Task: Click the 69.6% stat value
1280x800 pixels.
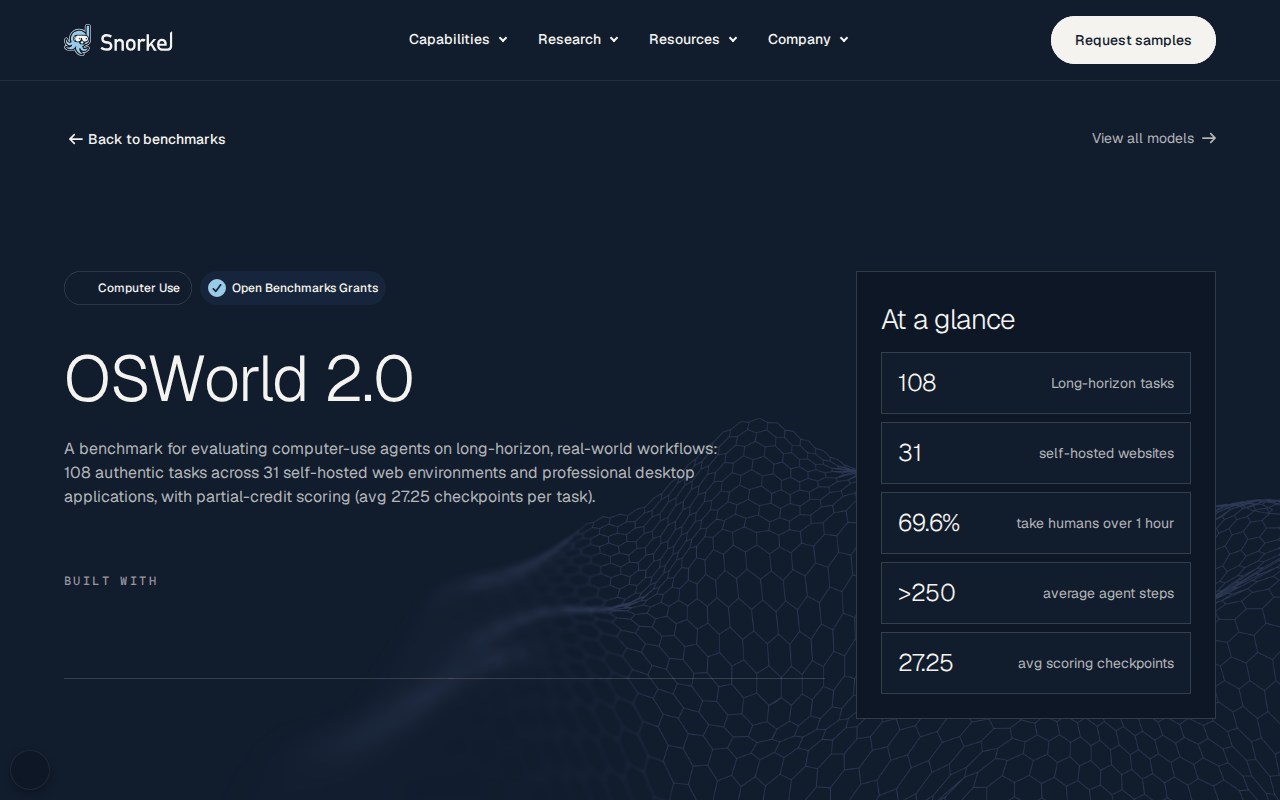Action: 929,523
